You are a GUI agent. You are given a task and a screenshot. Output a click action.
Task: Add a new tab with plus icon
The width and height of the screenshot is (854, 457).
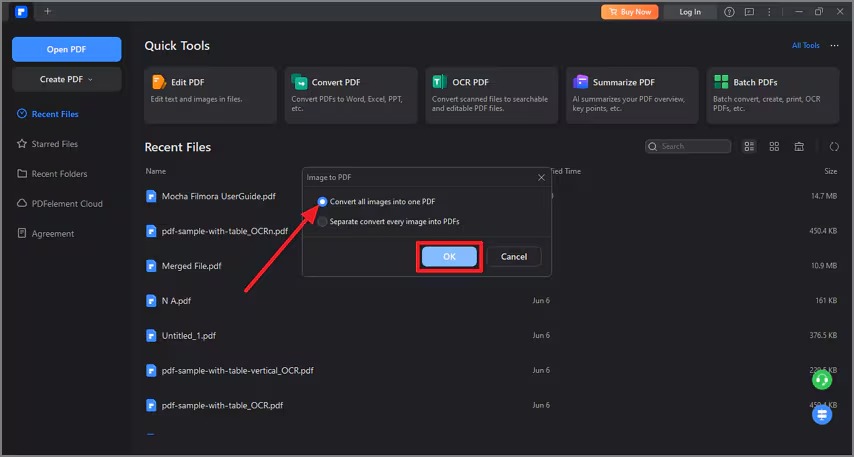point(47,11)
